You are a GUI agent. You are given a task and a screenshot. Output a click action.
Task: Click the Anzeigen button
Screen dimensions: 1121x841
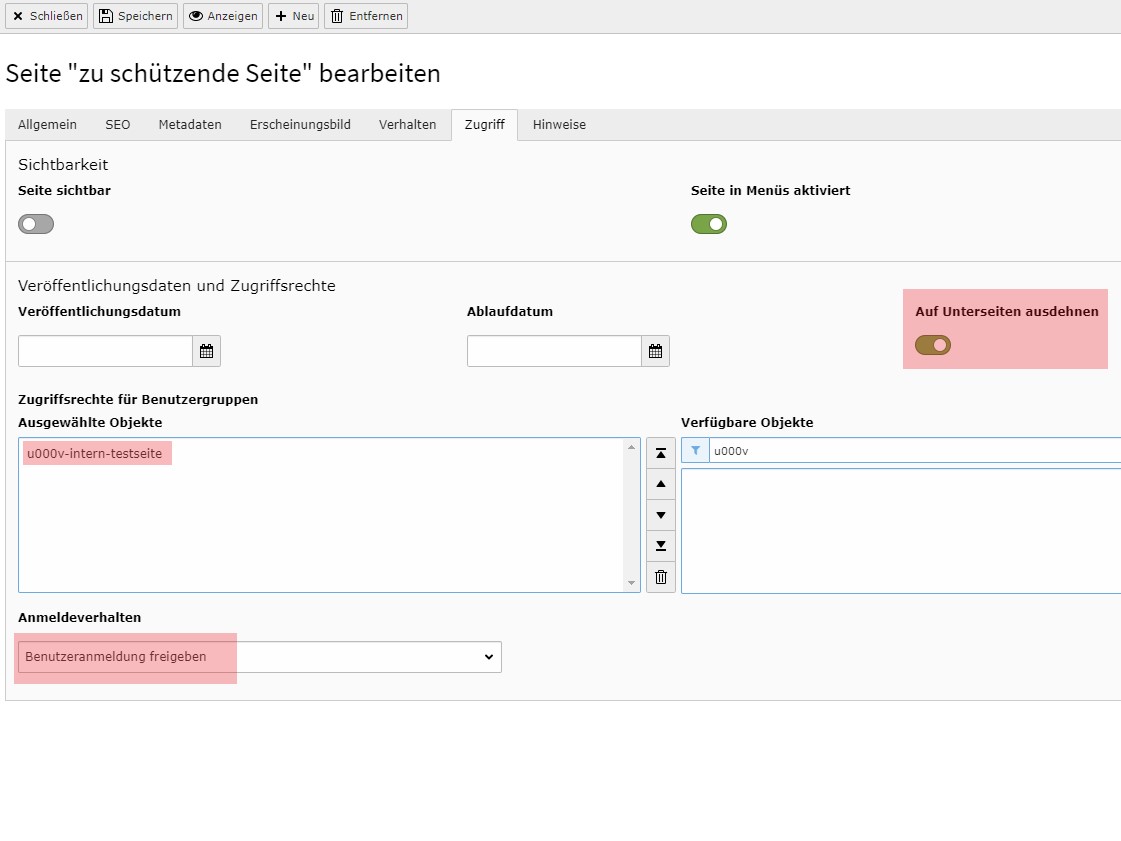[223, 16]
